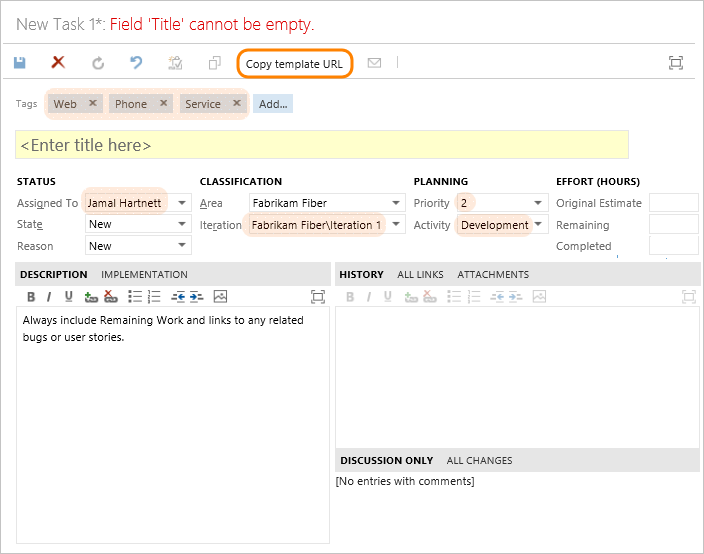
Task: Increase indent in the Description editor
Action: click(197, 297)
